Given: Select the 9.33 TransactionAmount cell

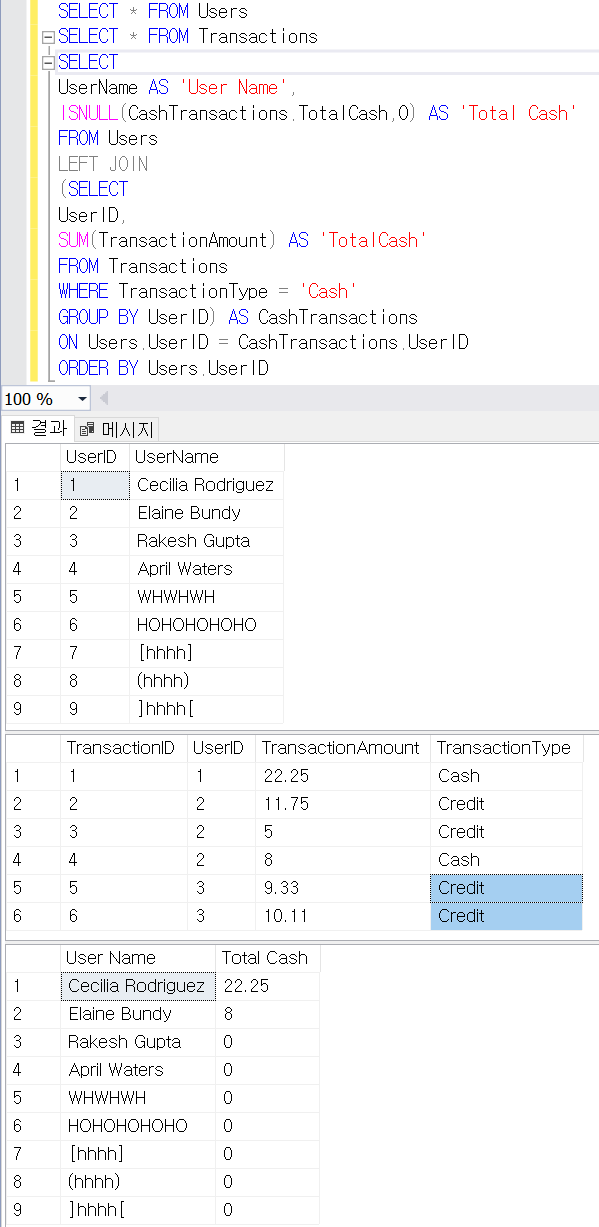Looking at the screenshot, I should pyautogui.click(x=342, y=888).
